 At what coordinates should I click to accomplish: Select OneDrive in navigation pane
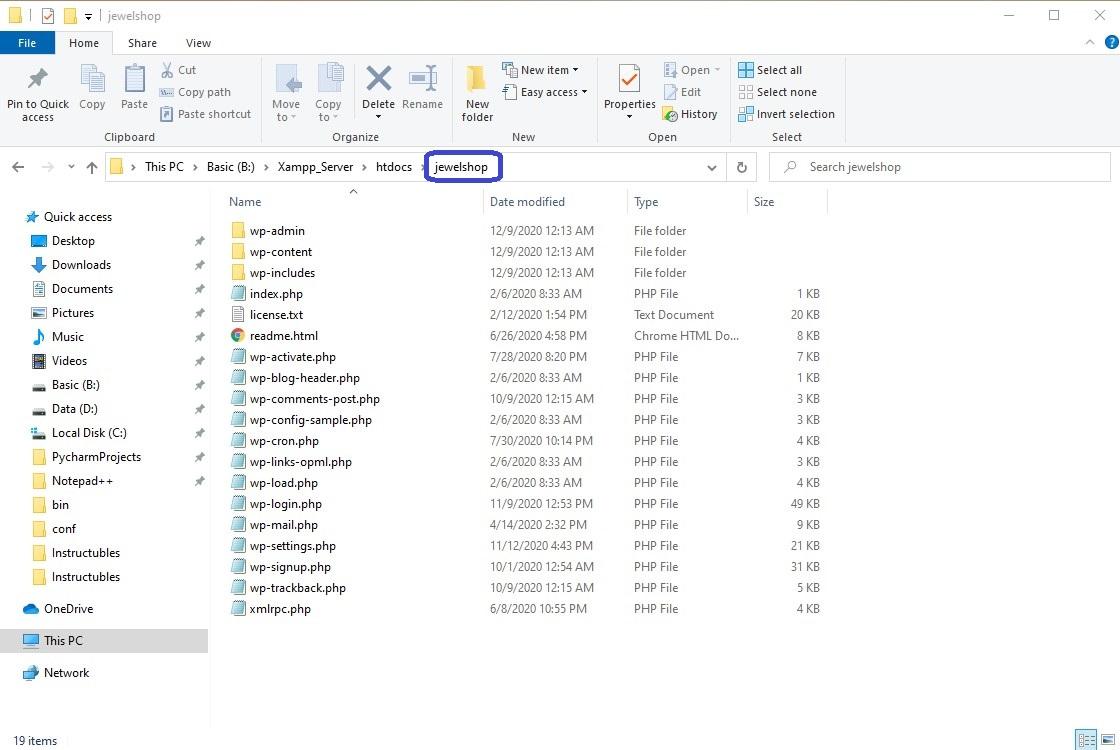click(x=68, y=609)
